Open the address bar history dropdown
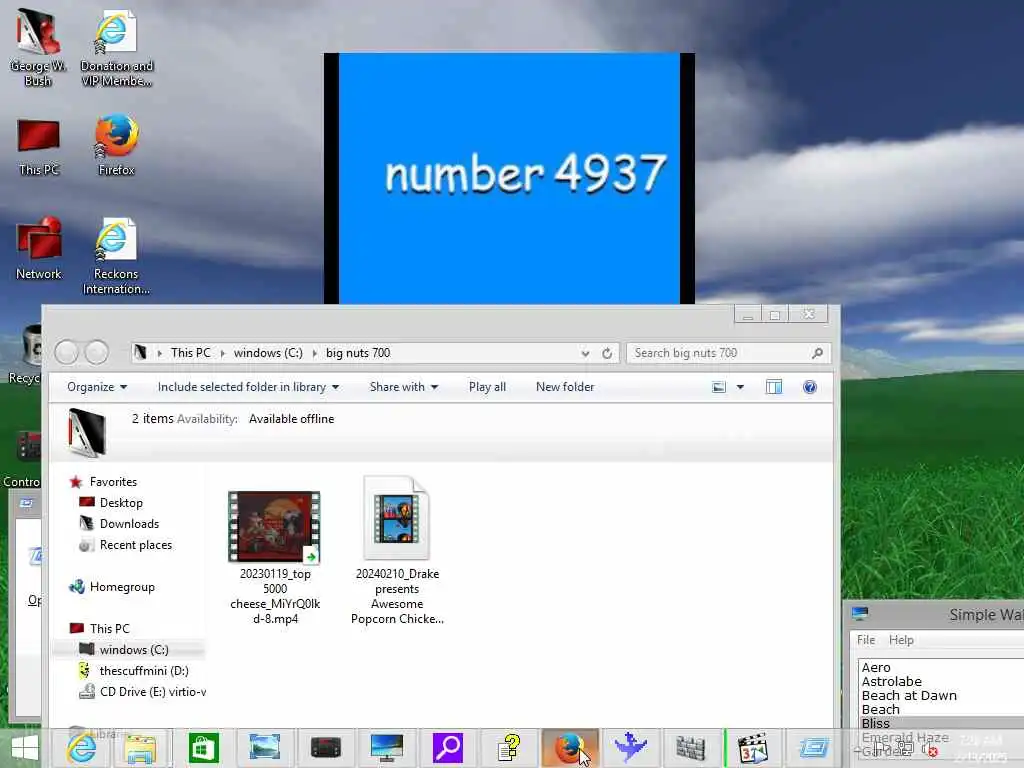This screenshot has height=768, width=1024. pyautogui.click(x=585, y=353)
